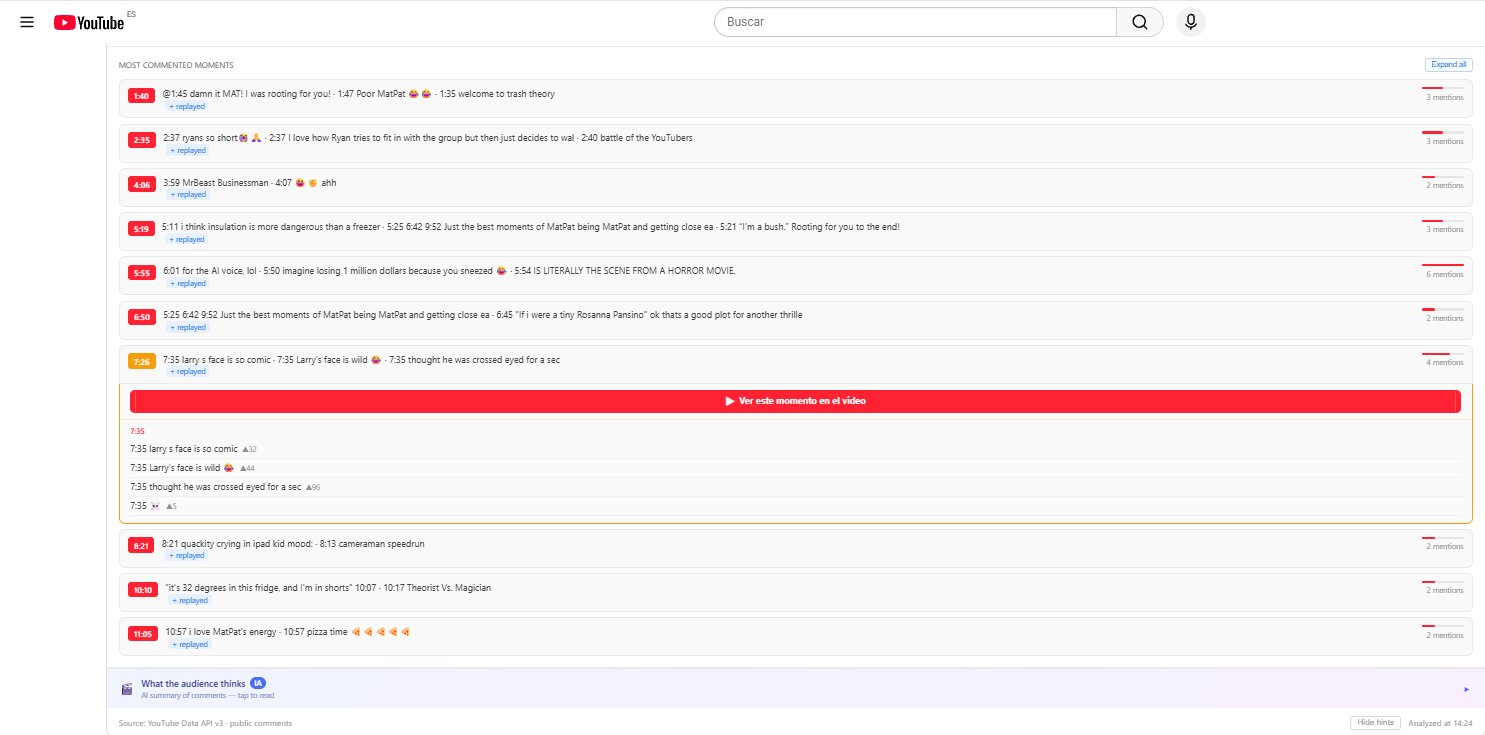Click the replayed tag under pizza time row
Image resolution: width=1485 pixels, height=735 pixels.
pos(189,644)
